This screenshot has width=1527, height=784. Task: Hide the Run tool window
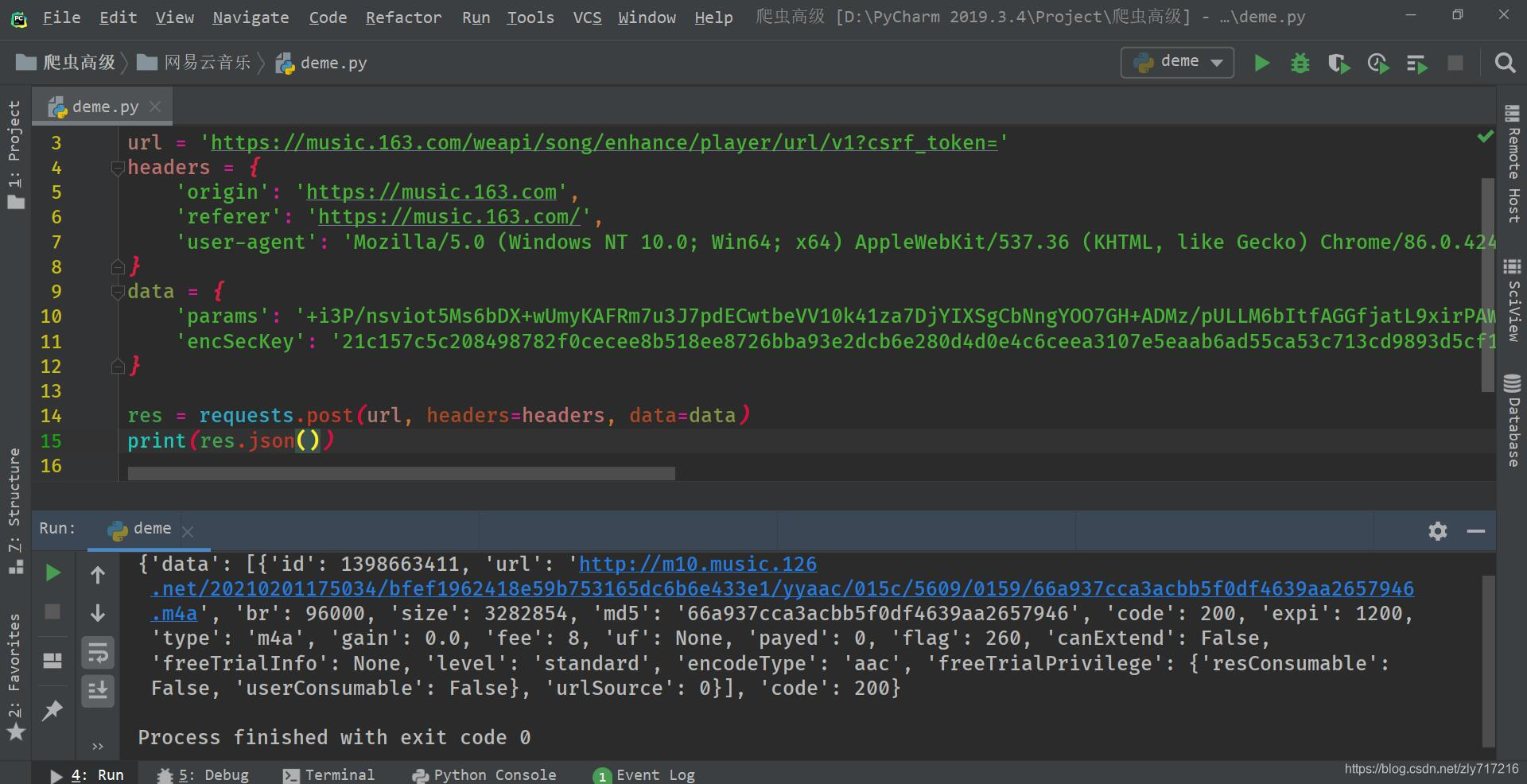tap(1476, 531)
